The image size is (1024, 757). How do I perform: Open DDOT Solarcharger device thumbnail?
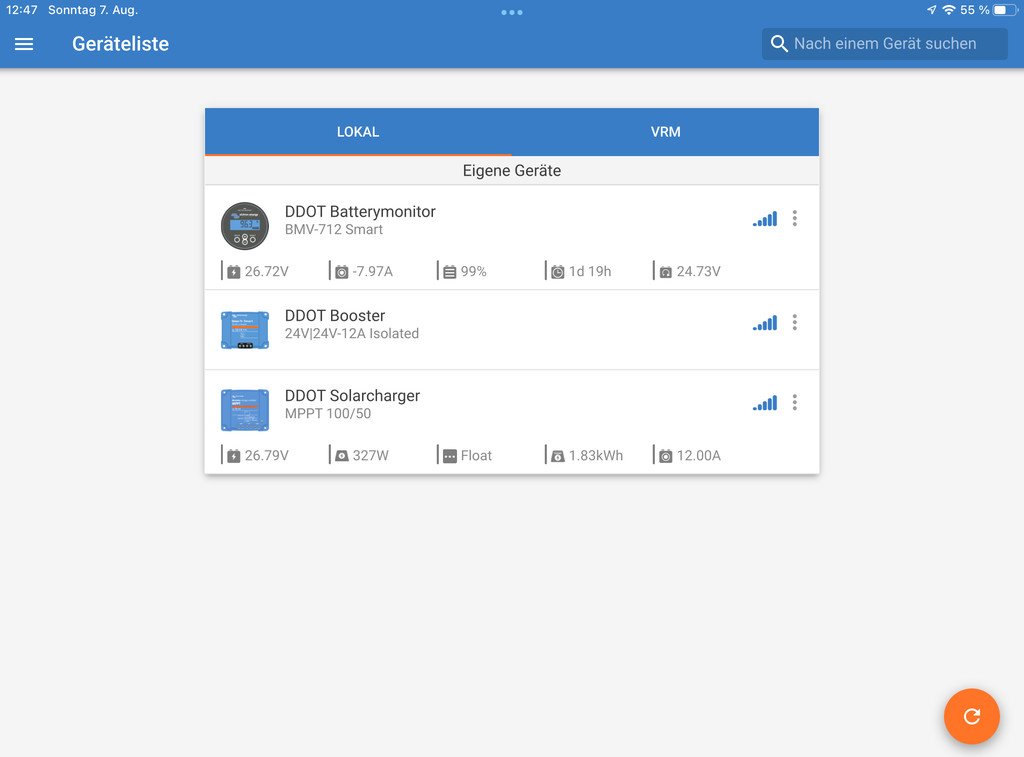(245, 410)
